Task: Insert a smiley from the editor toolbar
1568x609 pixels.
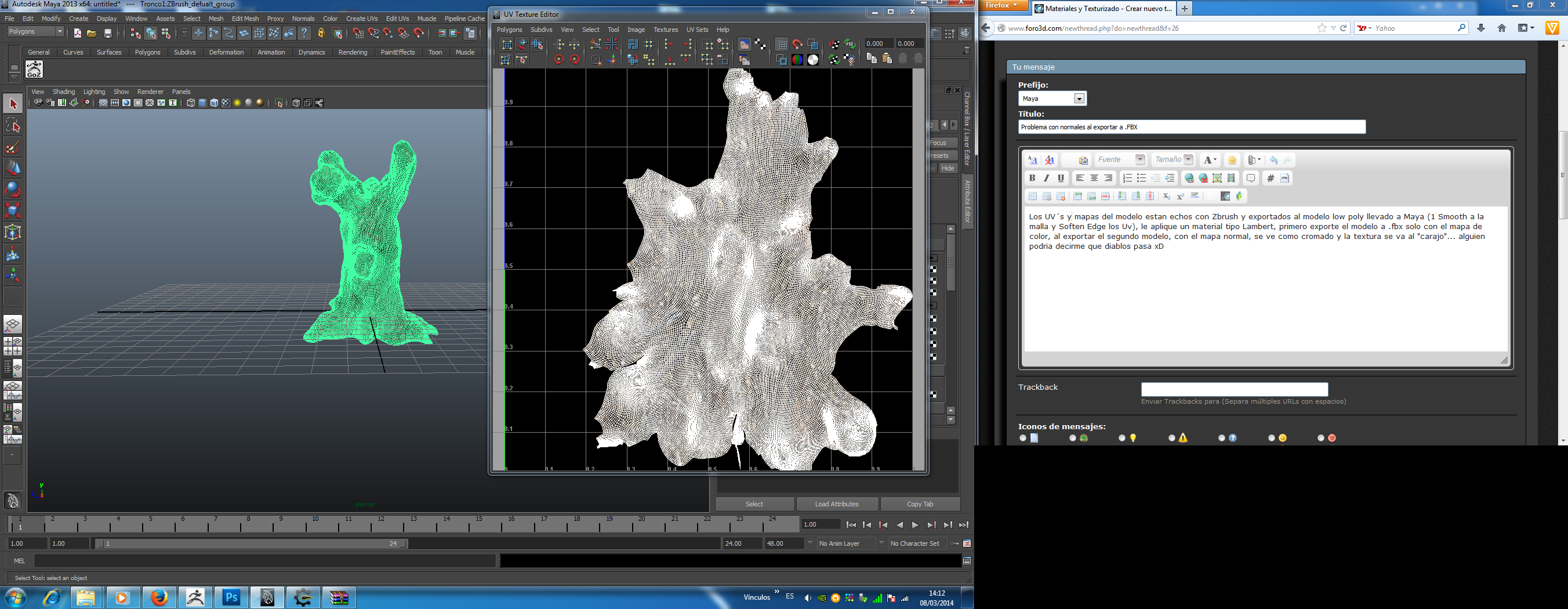Action: [1232, 160]
